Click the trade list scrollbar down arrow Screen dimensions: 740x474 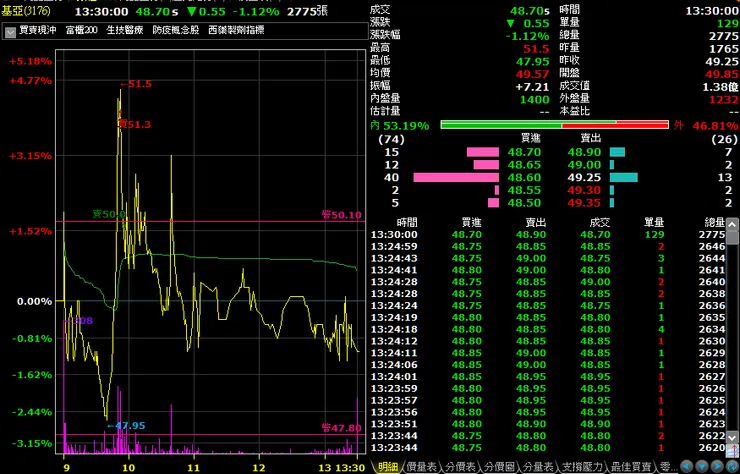[x=732, y=437]
